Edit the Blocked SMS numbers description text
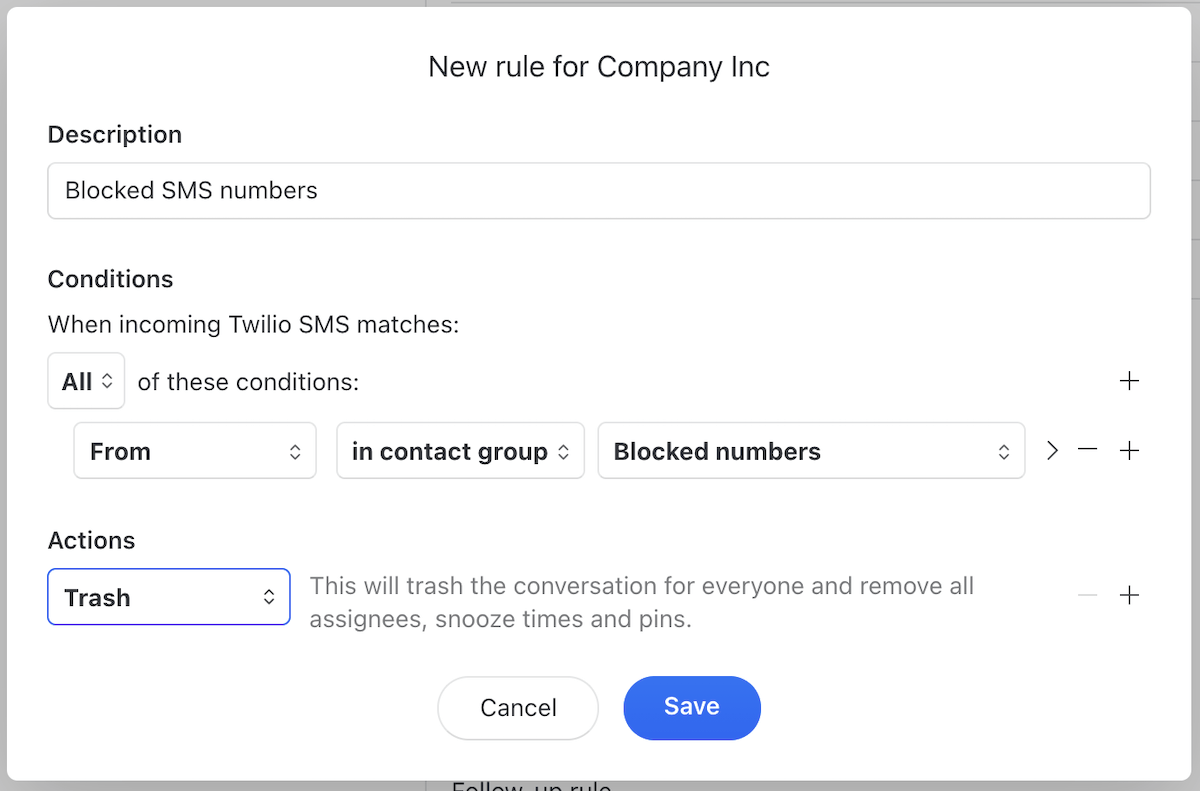This screenshot has width=1200, height=791. click(599, 190)
